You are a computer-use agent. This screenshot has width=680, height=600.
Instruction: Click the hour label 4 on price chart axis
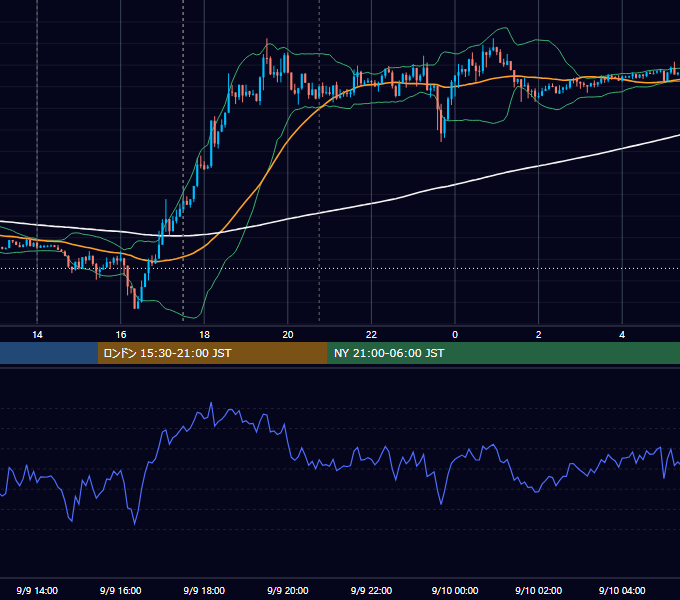(x=622, y=335)
